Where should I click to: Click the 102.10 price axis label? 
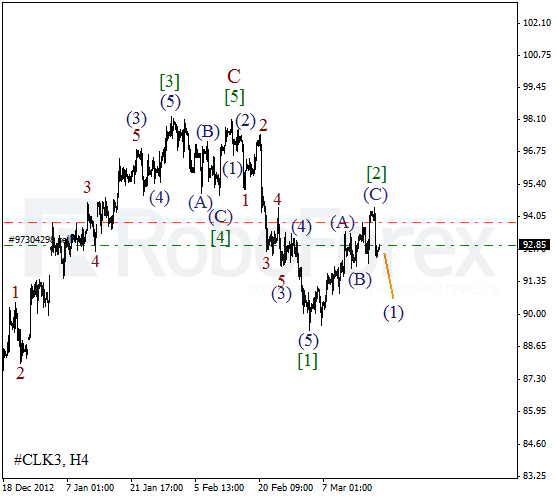(x=537, y=23)
